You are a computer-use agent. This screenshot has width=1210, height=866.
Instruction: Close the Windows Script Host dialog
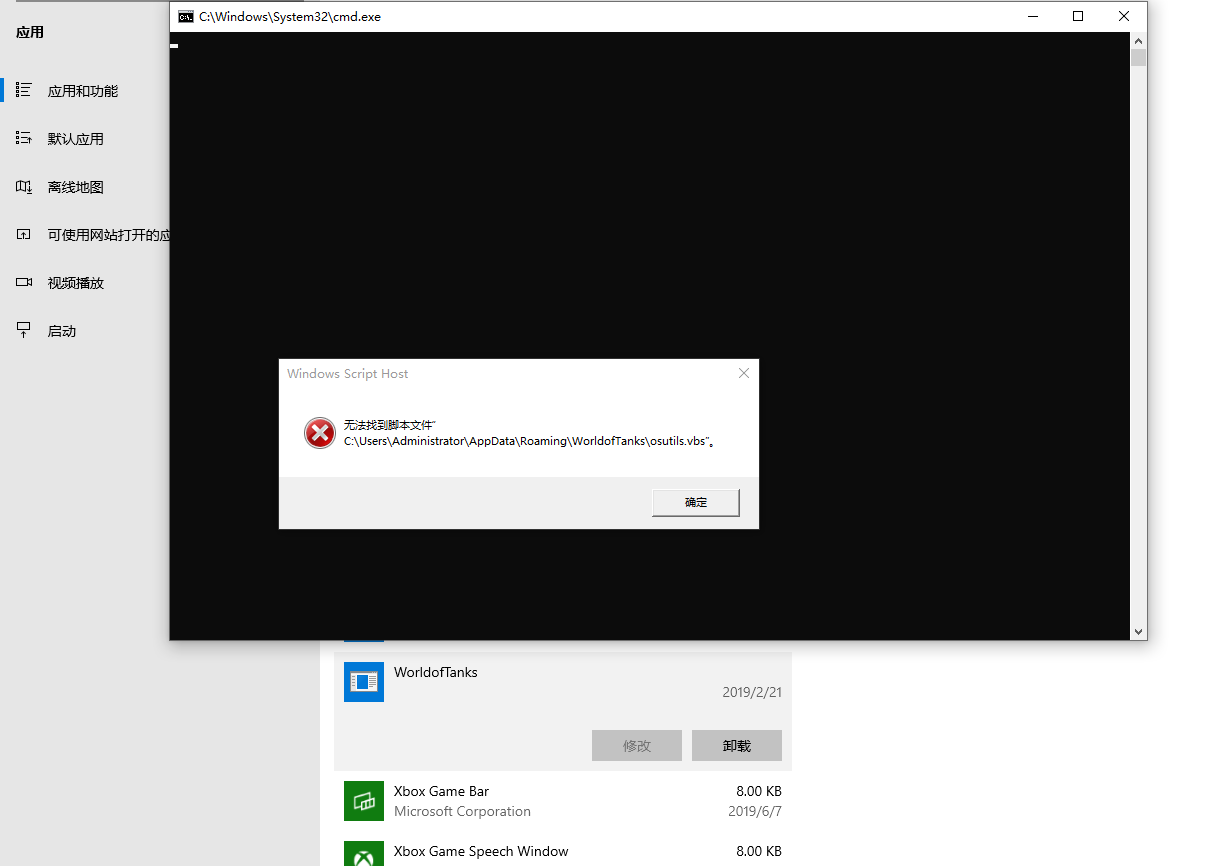pos(743,374)
